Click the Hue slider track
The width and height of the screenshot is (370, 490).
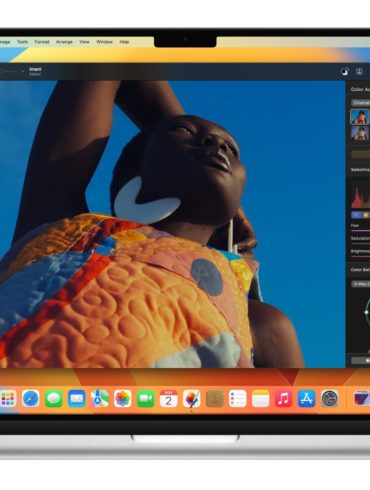[360, 230]
